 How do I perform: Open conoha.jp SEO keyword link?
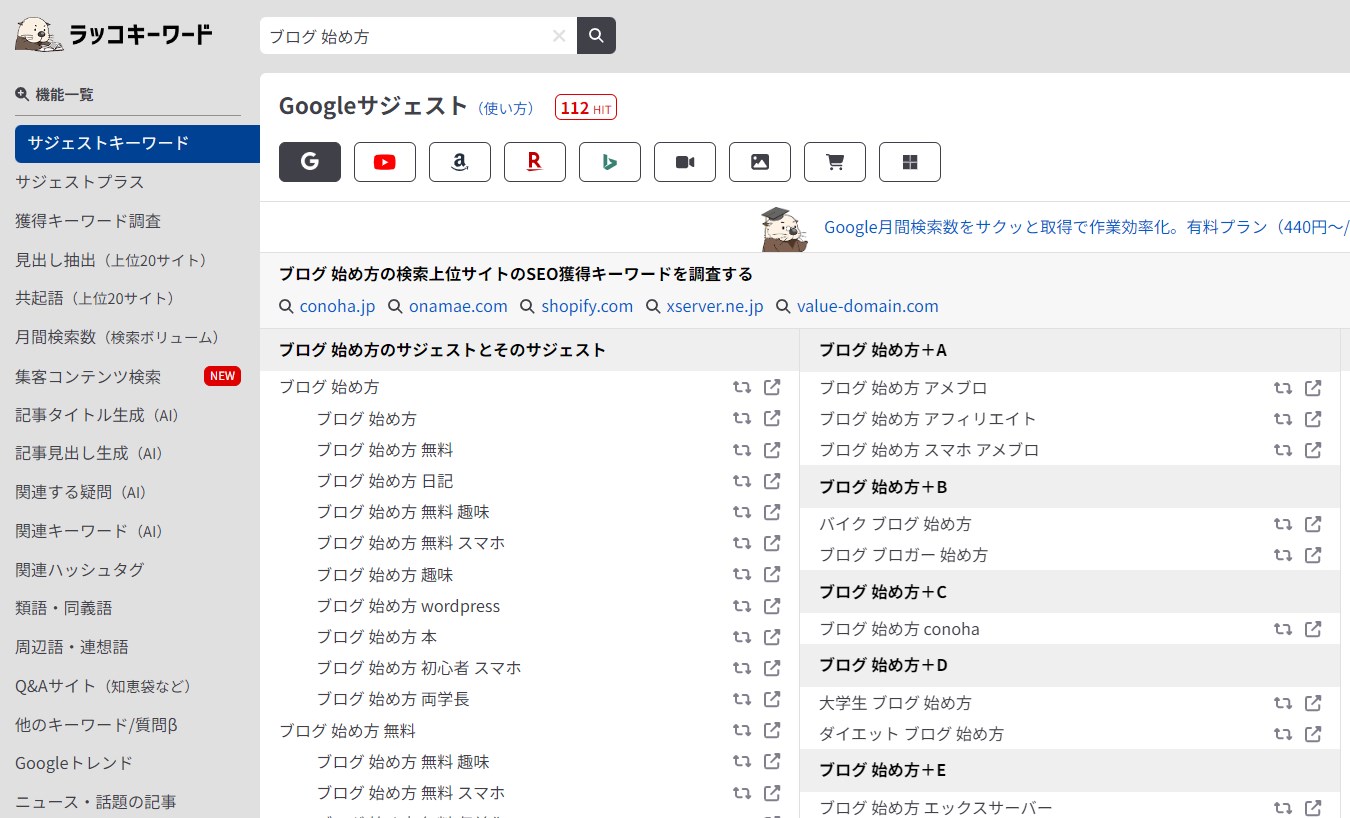[337, 306]
